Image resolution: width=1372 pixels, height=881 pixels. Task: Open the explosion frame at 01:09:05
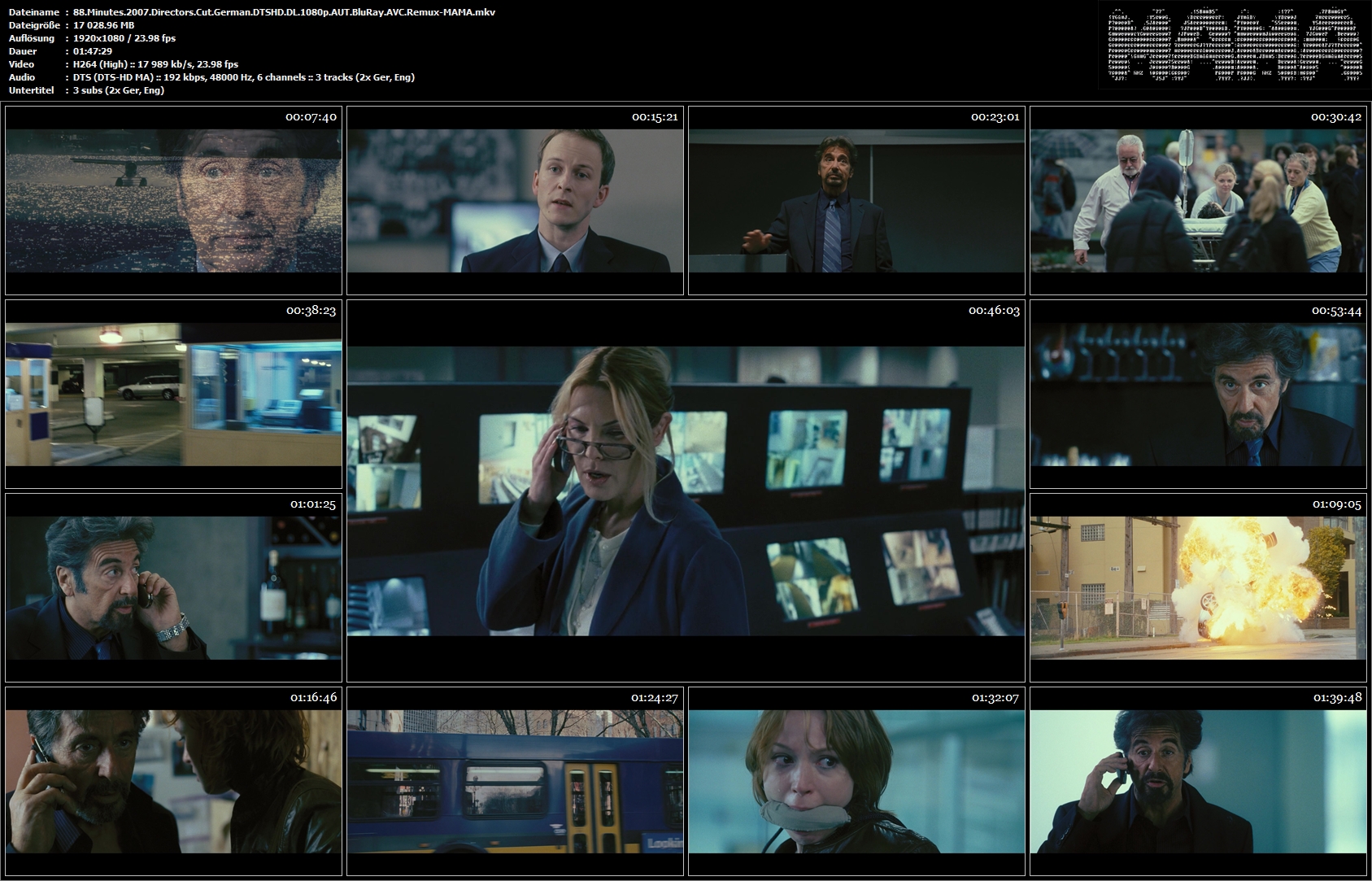(1198, 587)
